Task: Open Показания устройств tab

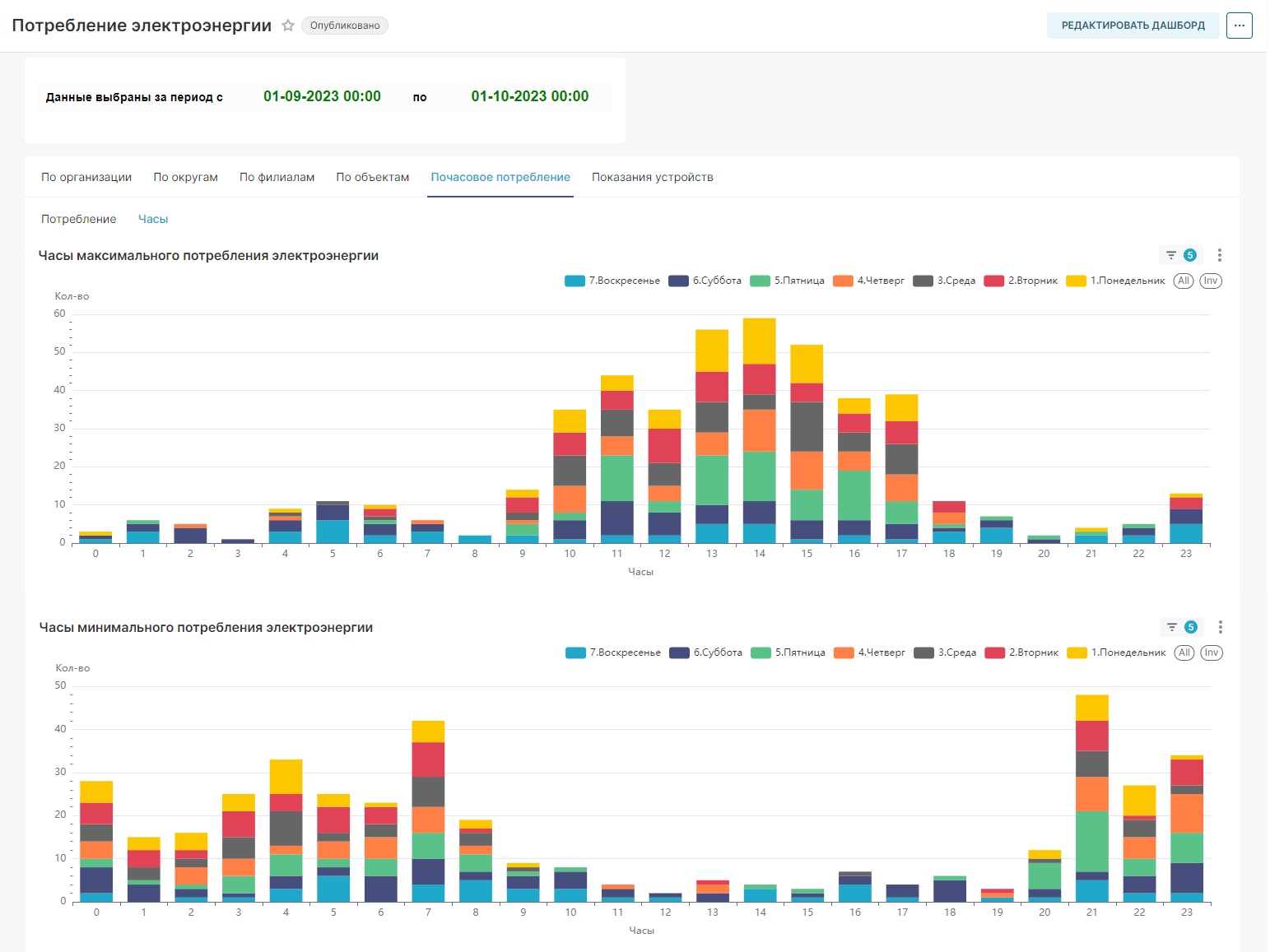Action: [653, 177]
